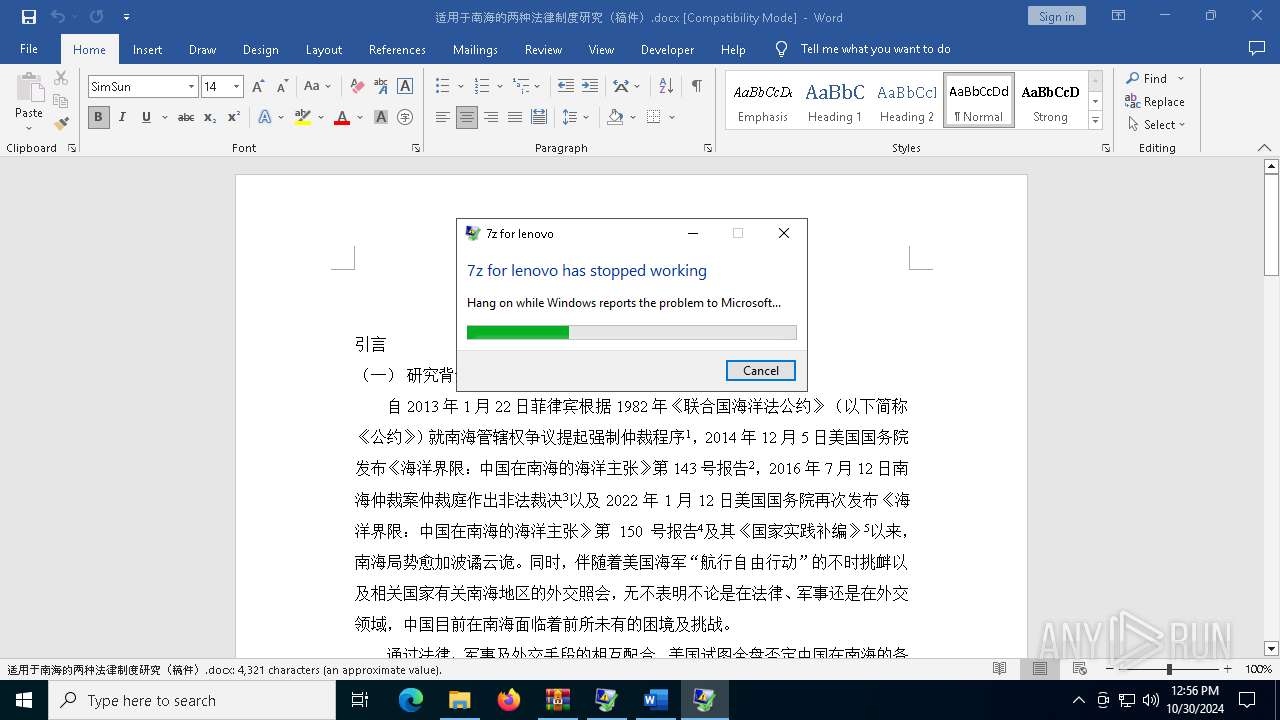This screenshot has width=1280, height=720.
Task: Click the Windows taskbar search box
Action: tap(192, 700)
